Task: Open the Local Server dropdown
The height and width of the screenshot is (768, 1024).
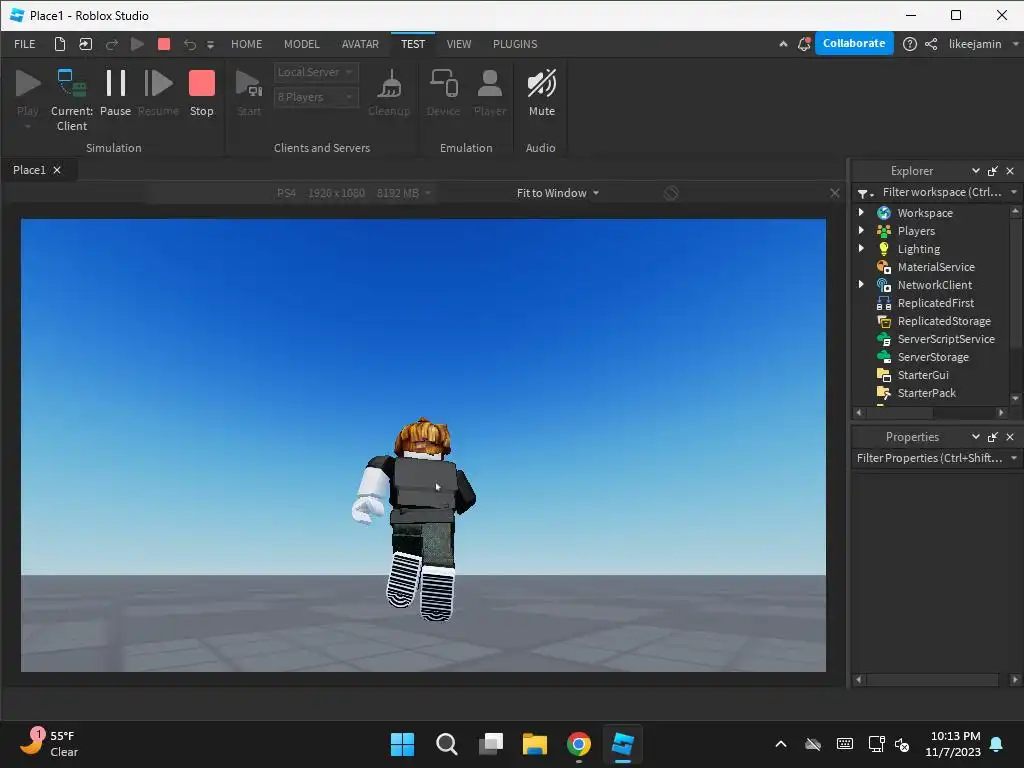Action: click(x=316, y=72)
